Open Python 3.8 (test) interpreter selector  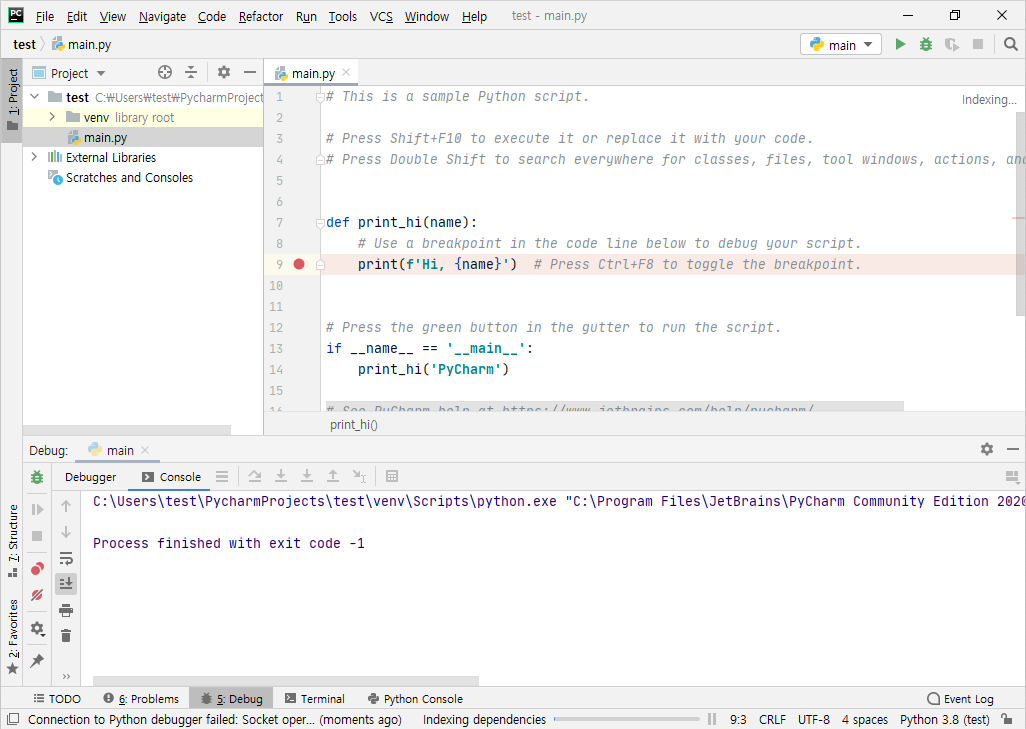944,719
